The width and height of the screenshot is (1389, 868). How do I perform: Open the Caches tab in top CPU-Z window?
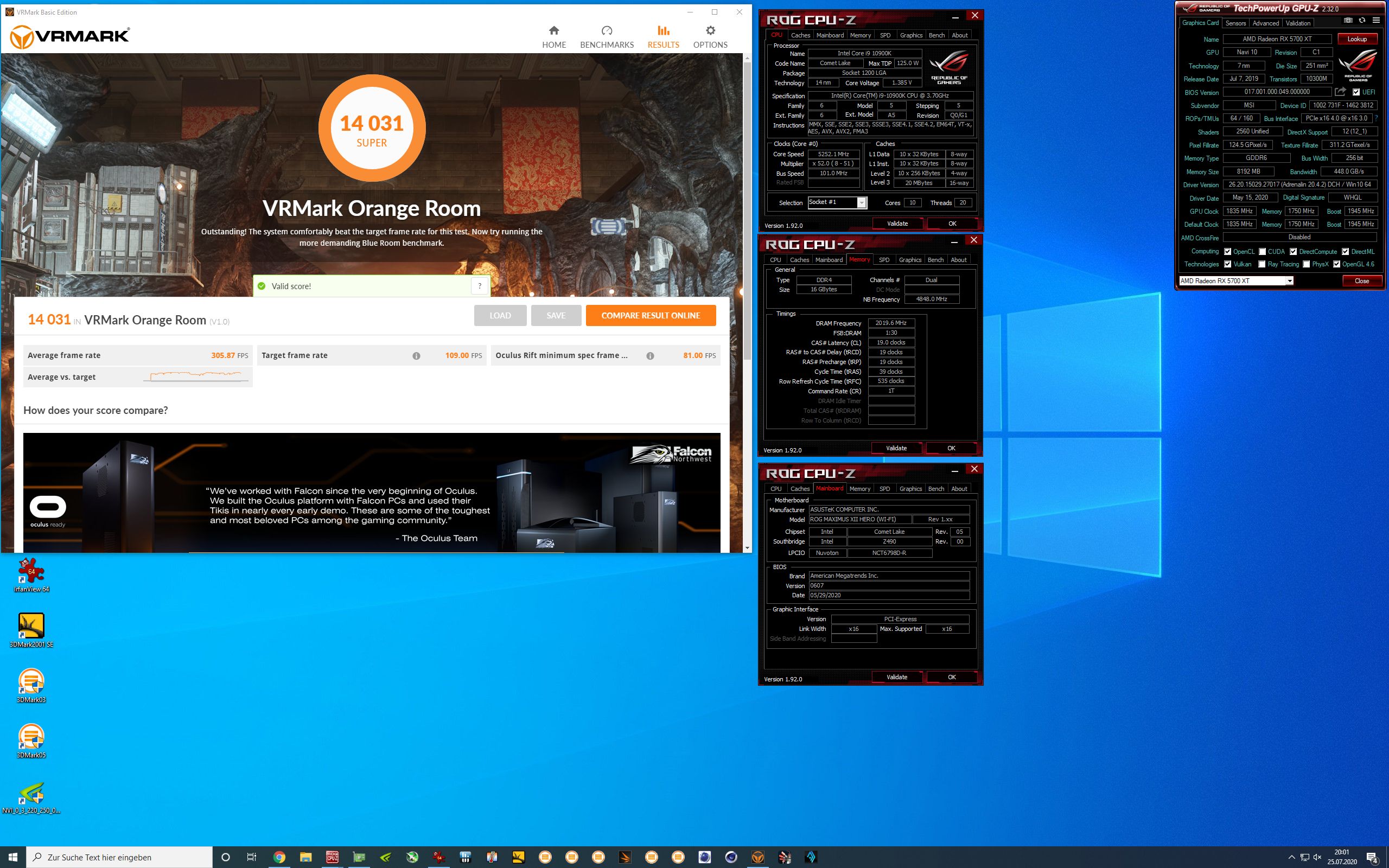pos(800,36)
